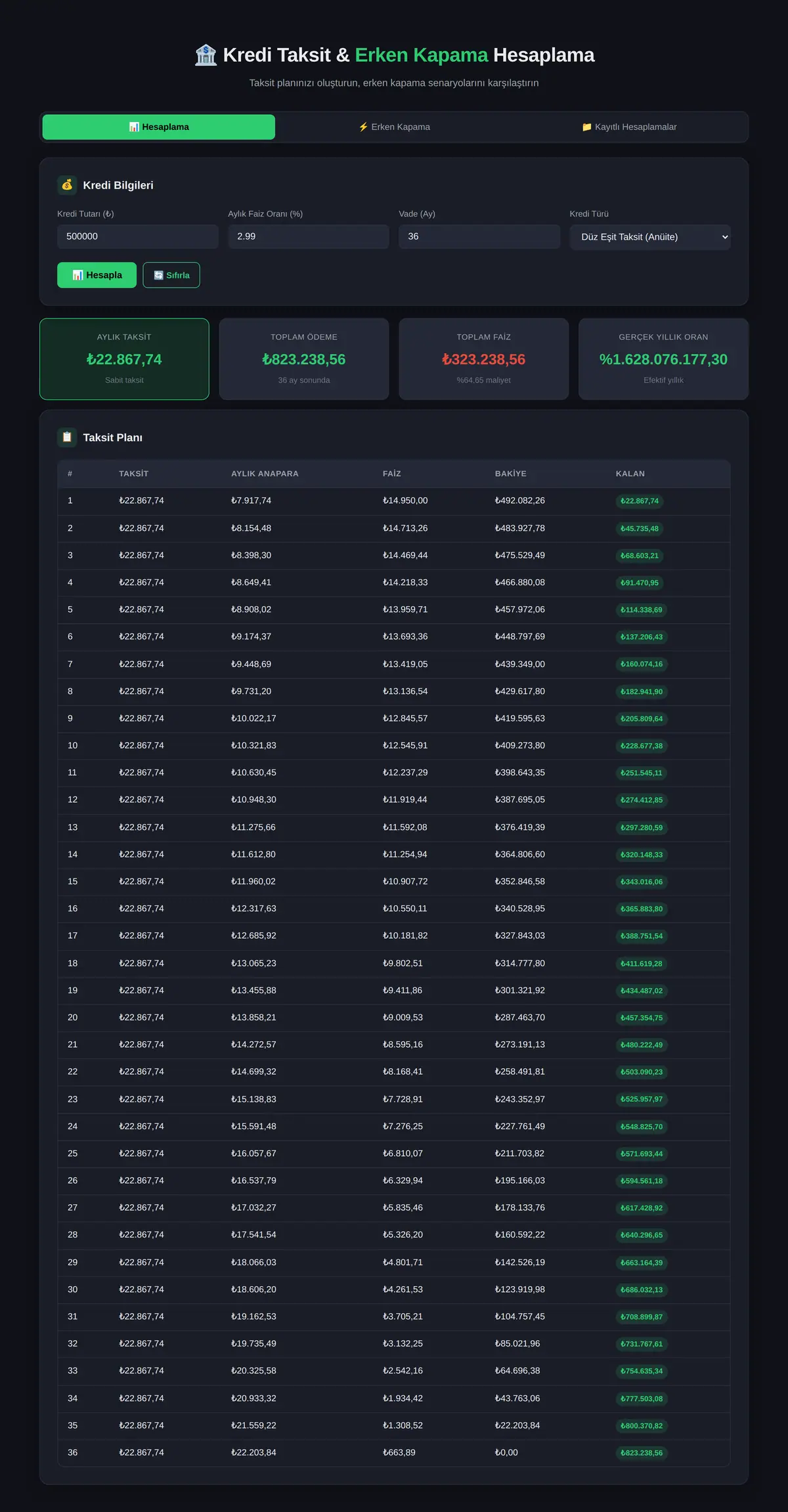Click the bank building icon in the title
Image resolution: width=788 pixels, height=1512 pixels.
[206, 55]
